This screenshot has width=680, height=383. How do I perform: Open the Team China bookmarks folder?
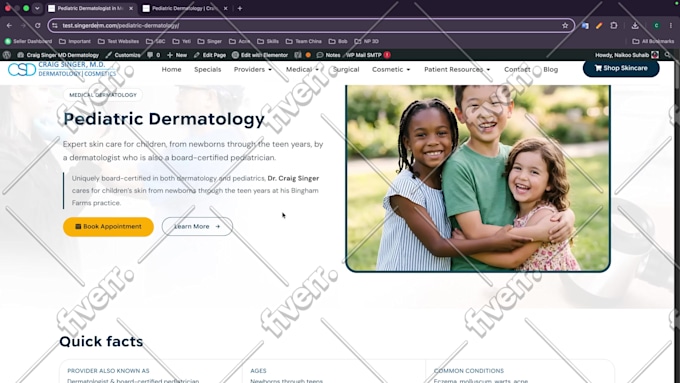pyautogui.click(x=304, y=41)
